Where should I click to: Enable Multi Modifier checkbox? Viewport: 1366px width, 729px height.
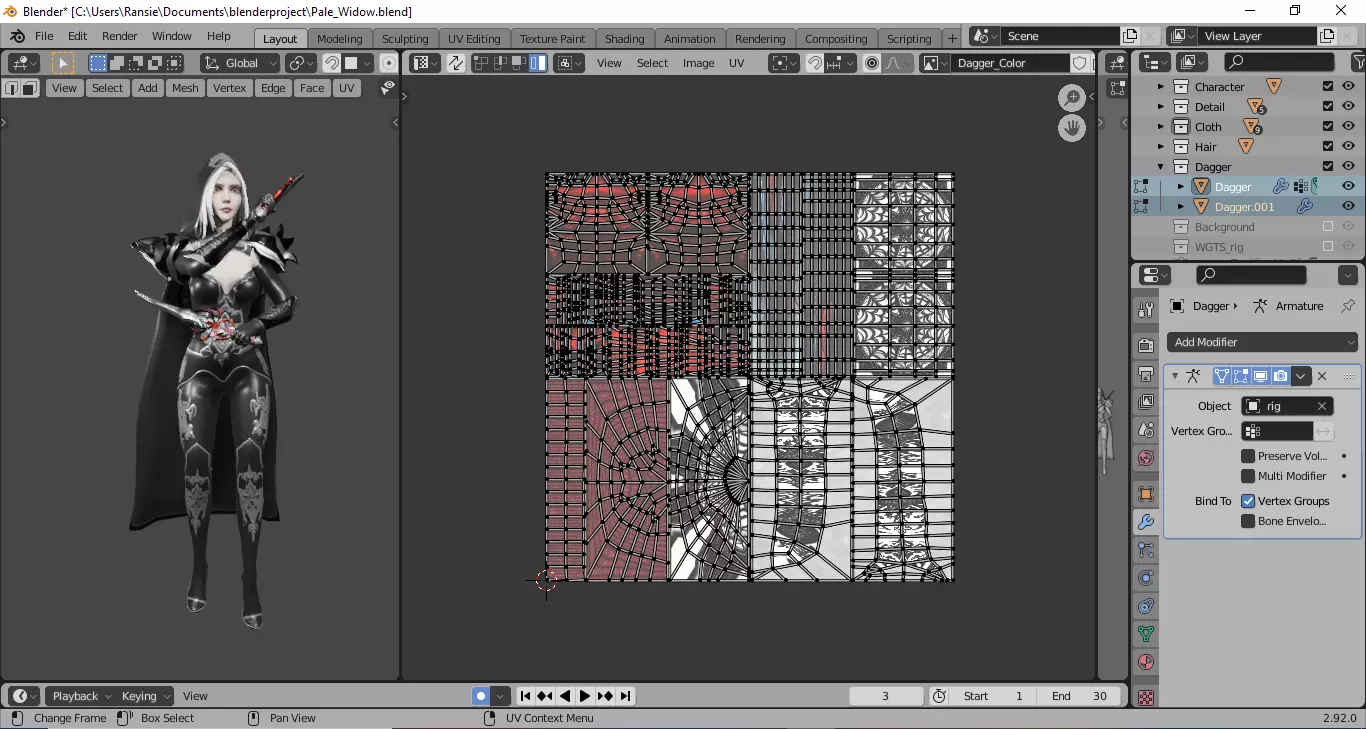1248,476
